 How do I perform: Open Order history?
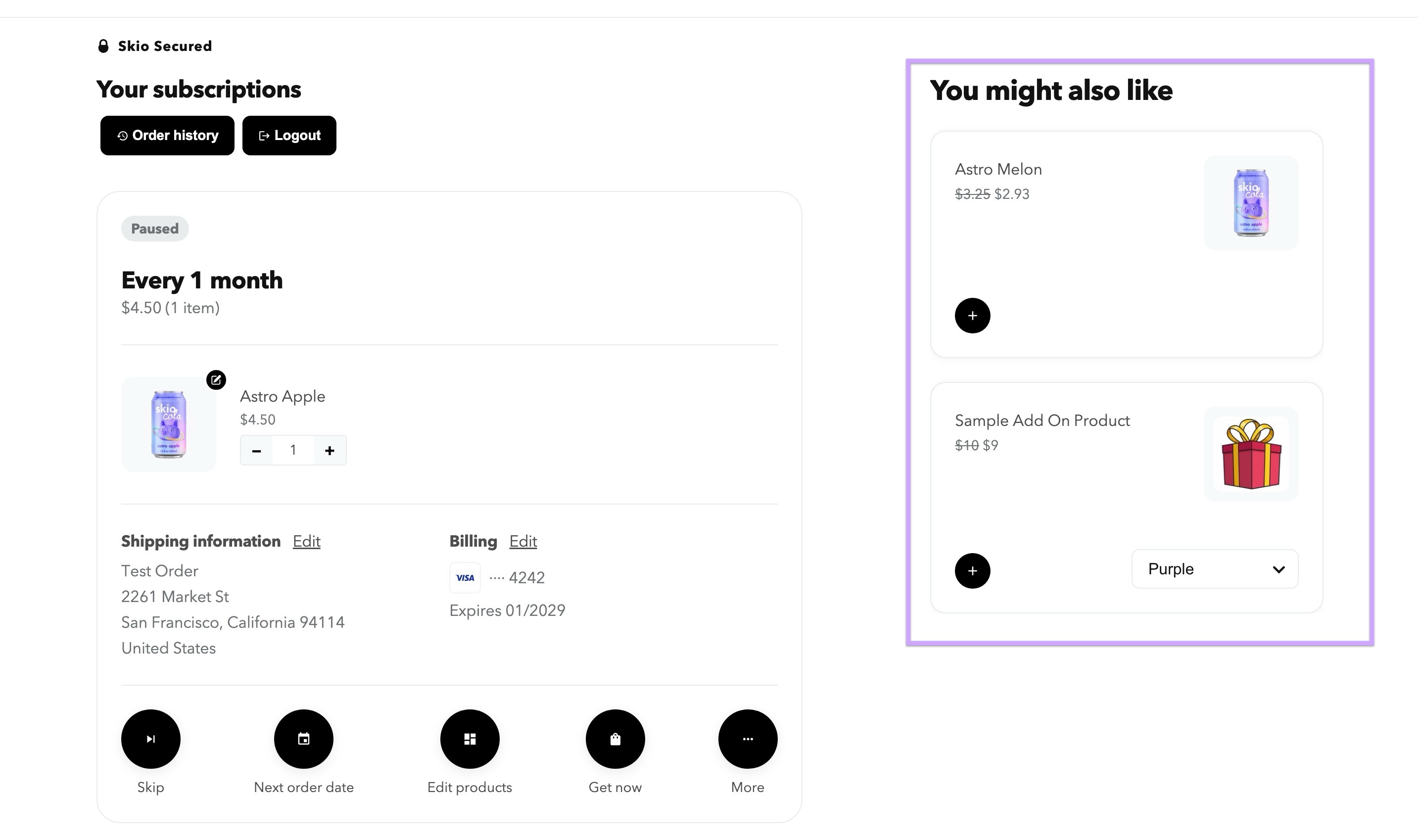click(167, 135)
